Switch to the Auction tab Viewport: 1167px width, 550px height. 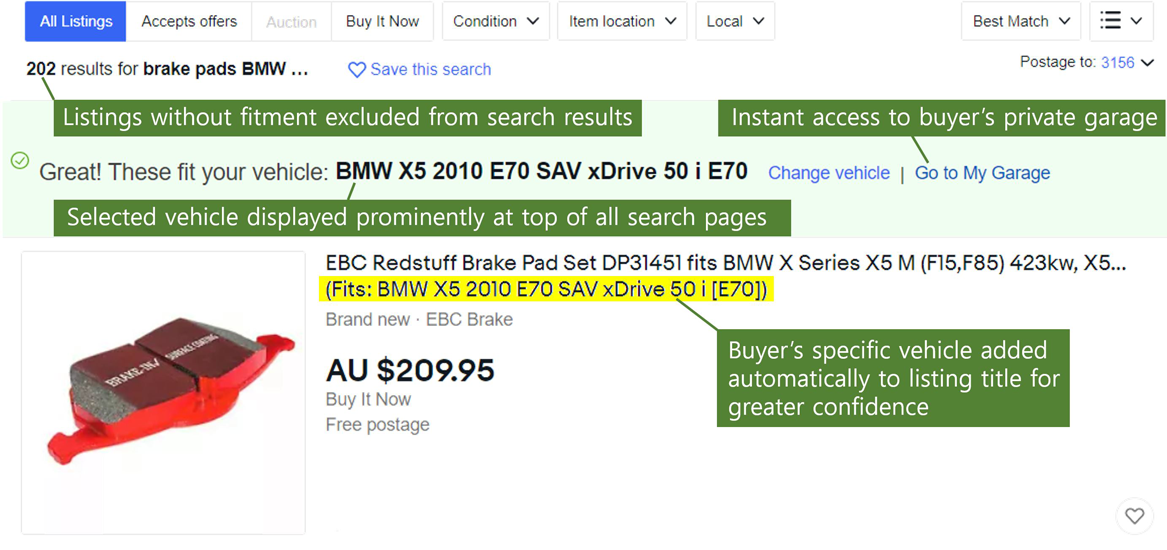(x=291, y=22)
